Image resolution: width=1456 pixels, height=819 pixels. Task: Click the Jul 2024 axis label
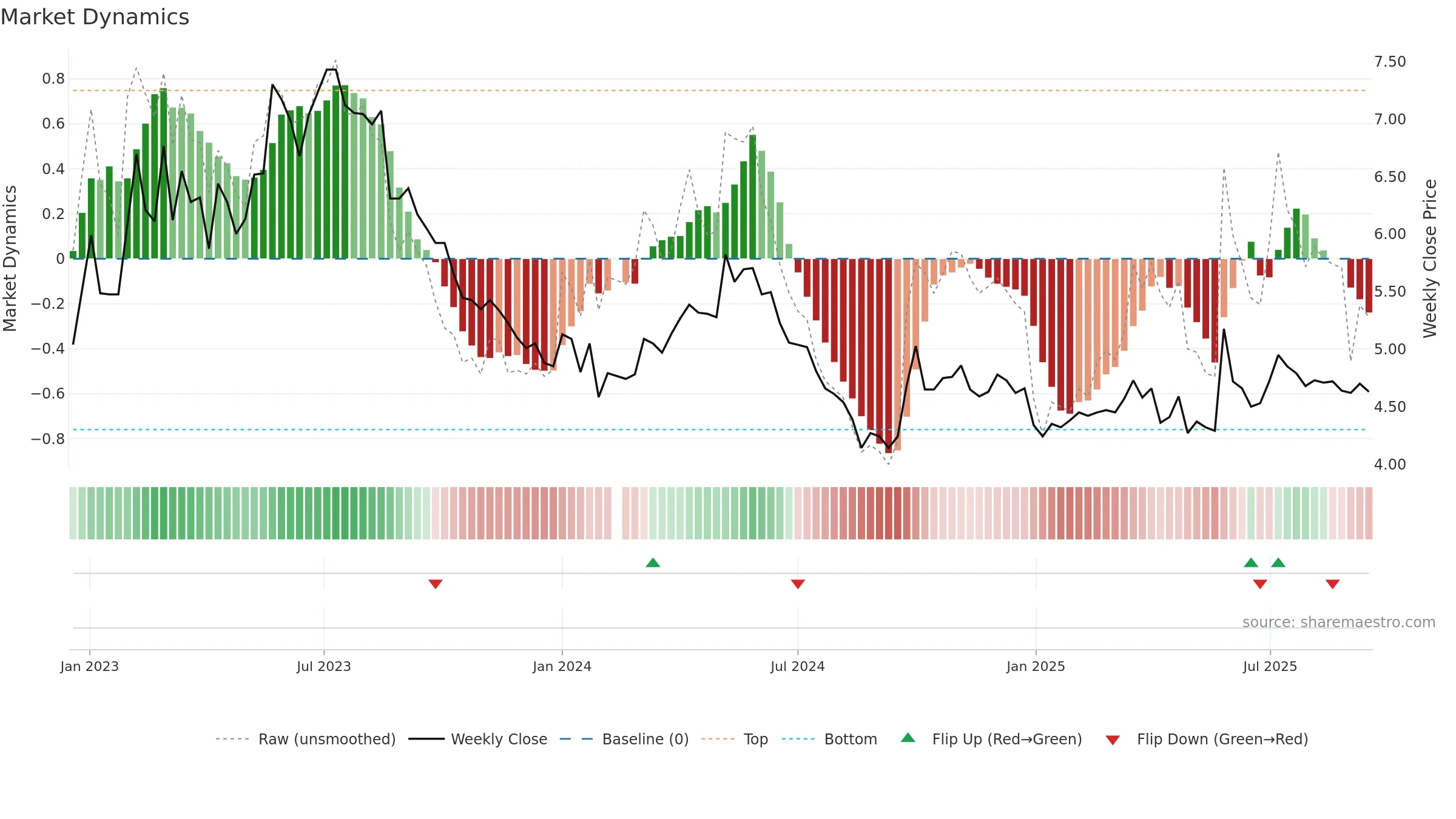[x=798, y=666]
